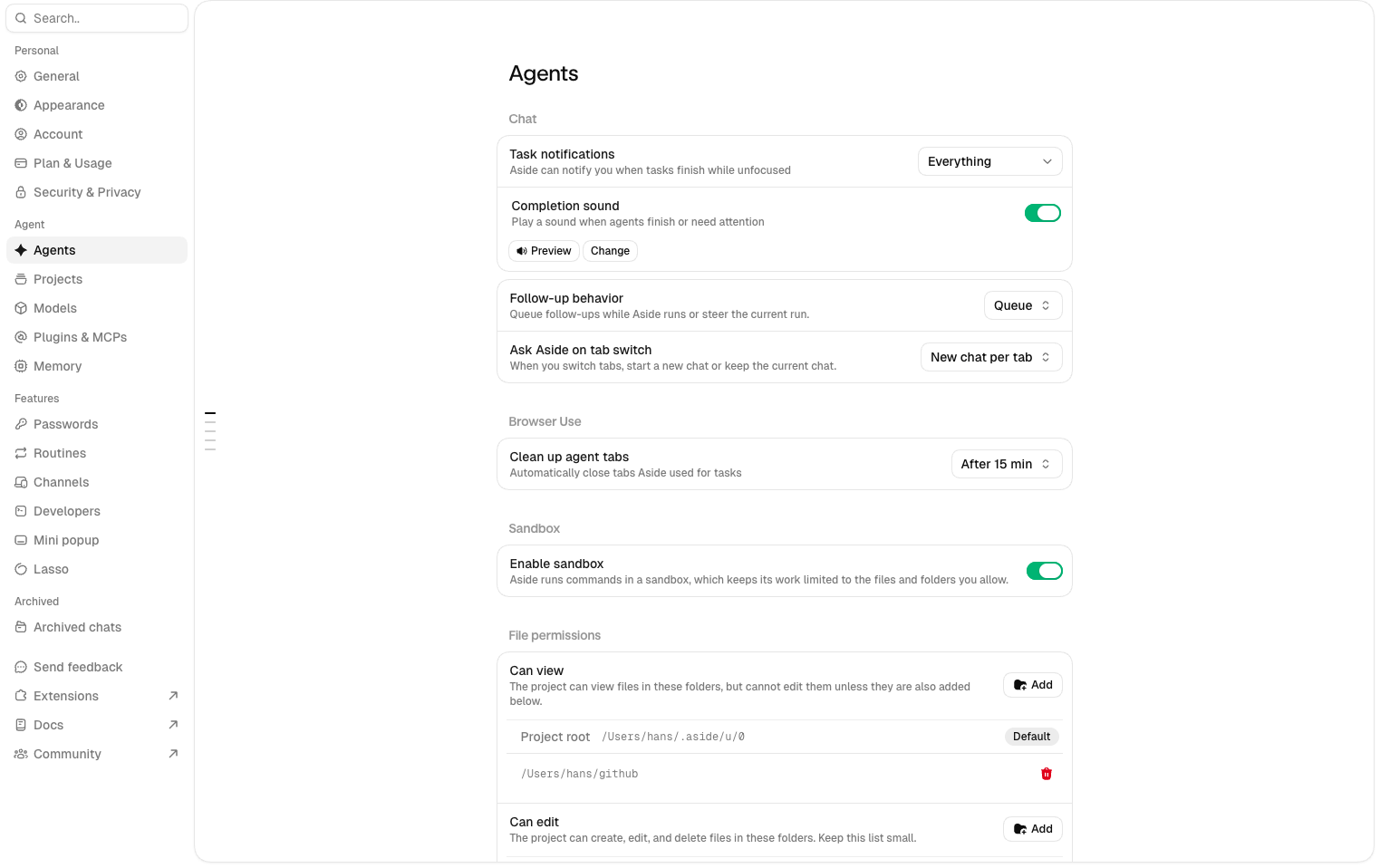Open Extensions via its external arrow icon

[173, 696]
